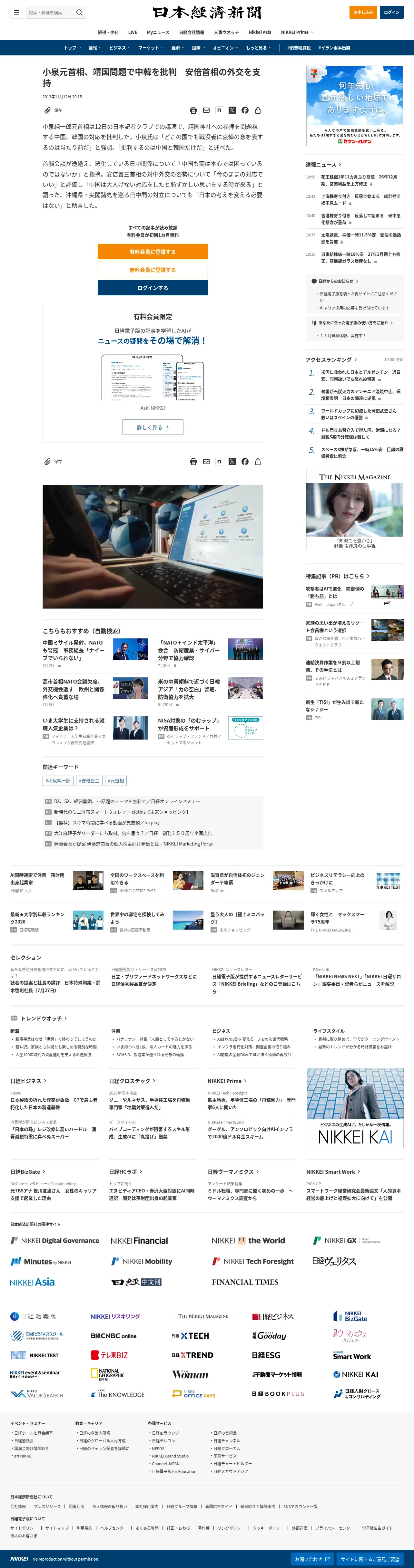Click the upload share icon under the article date

(258, 110)
